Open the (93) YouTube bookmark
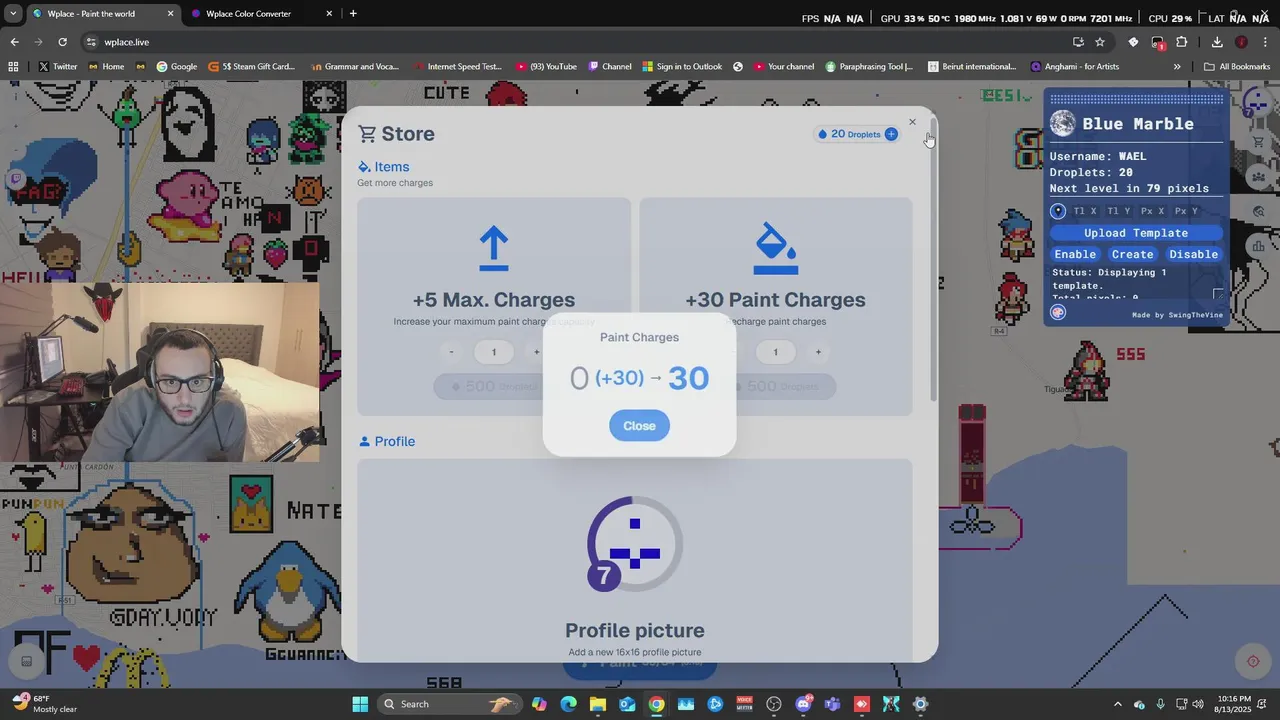1280x720 pixels. pyautogui.click(x=546, y=67)
